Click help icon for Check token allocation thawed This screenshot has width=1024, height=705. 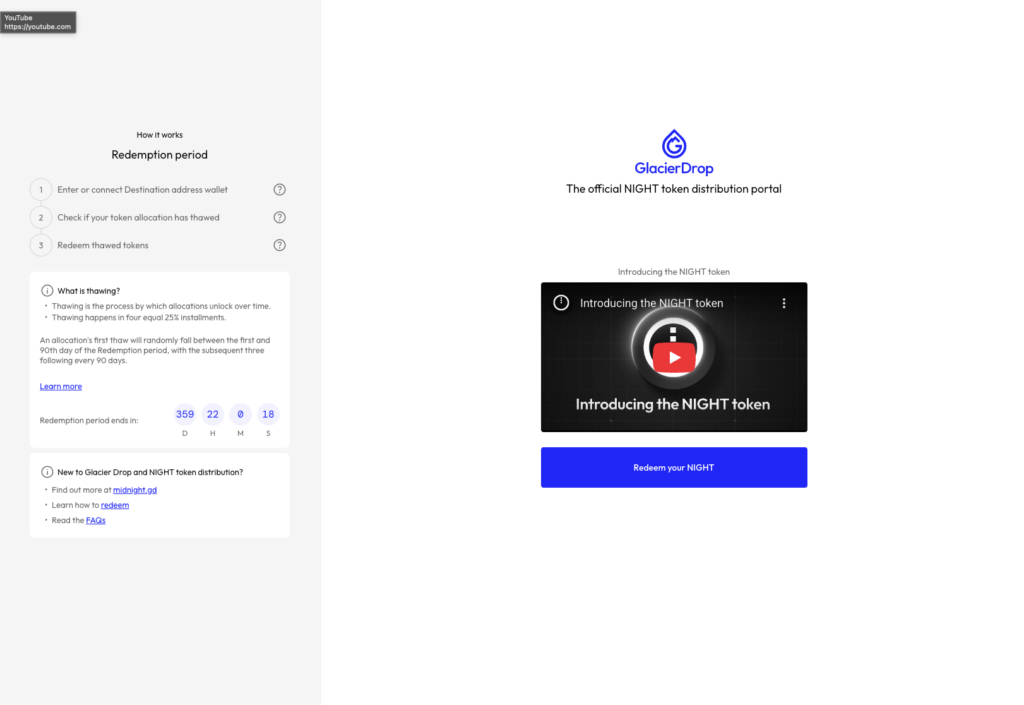pos(280,217)
